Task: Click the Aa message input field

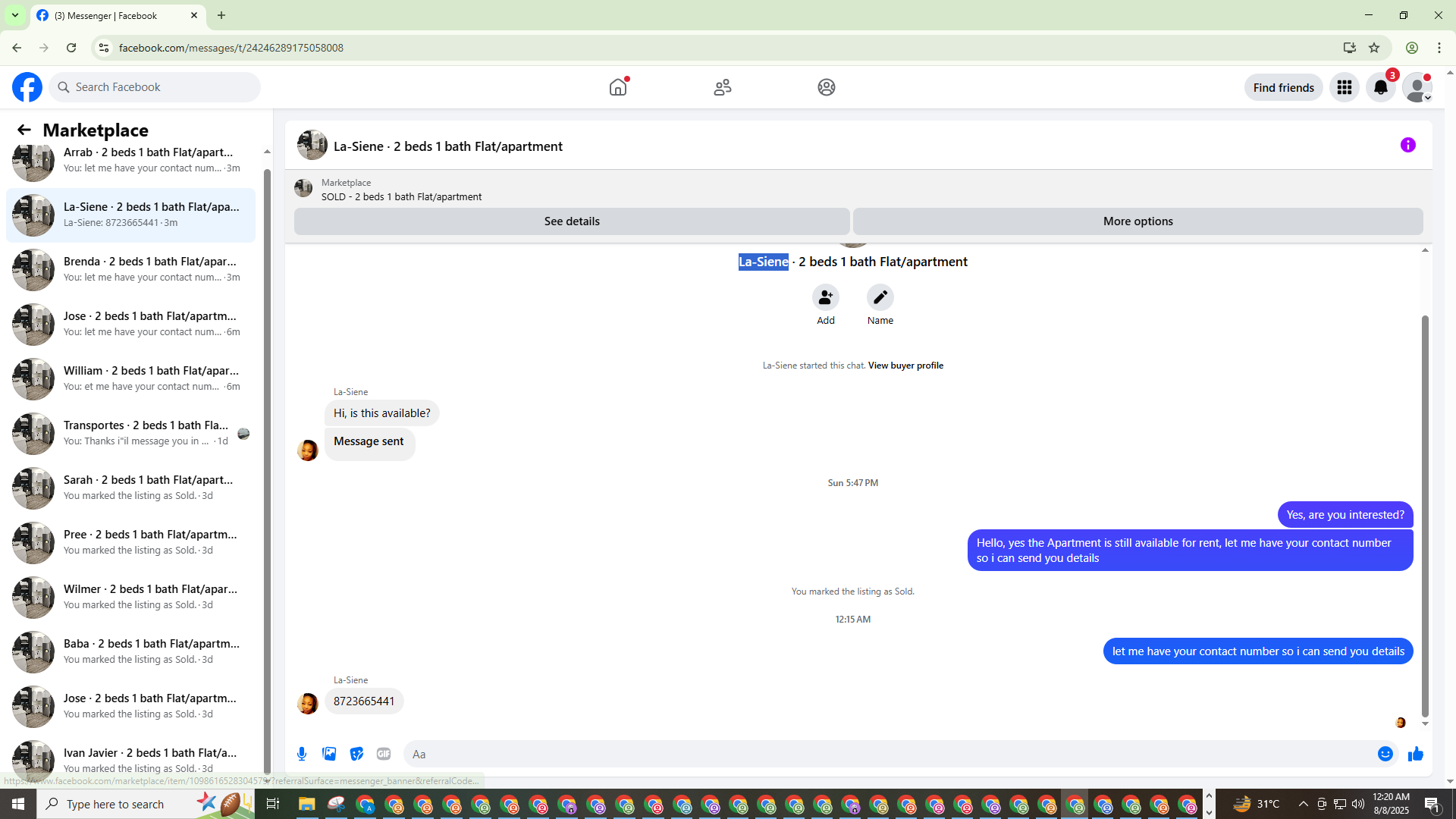Action: tap(887, 754)
